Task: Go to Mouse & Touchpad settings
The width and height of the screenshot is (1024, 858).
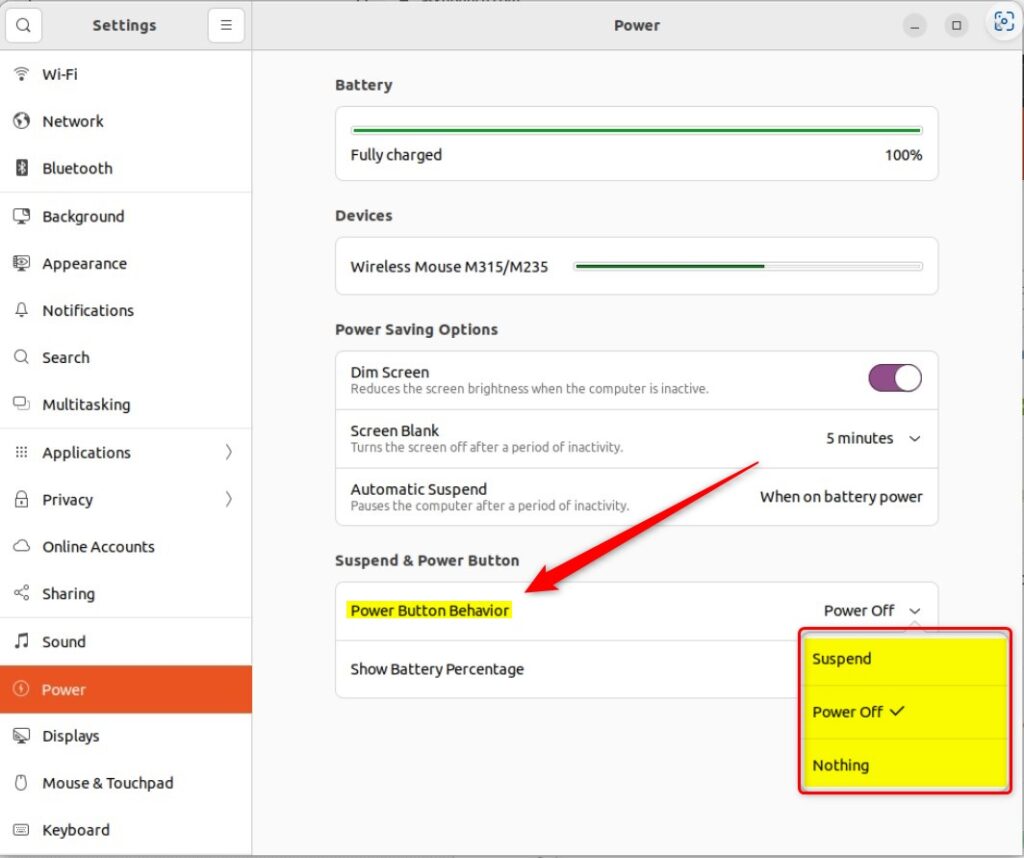Action: pyautogui.click(x=107, y=783)
